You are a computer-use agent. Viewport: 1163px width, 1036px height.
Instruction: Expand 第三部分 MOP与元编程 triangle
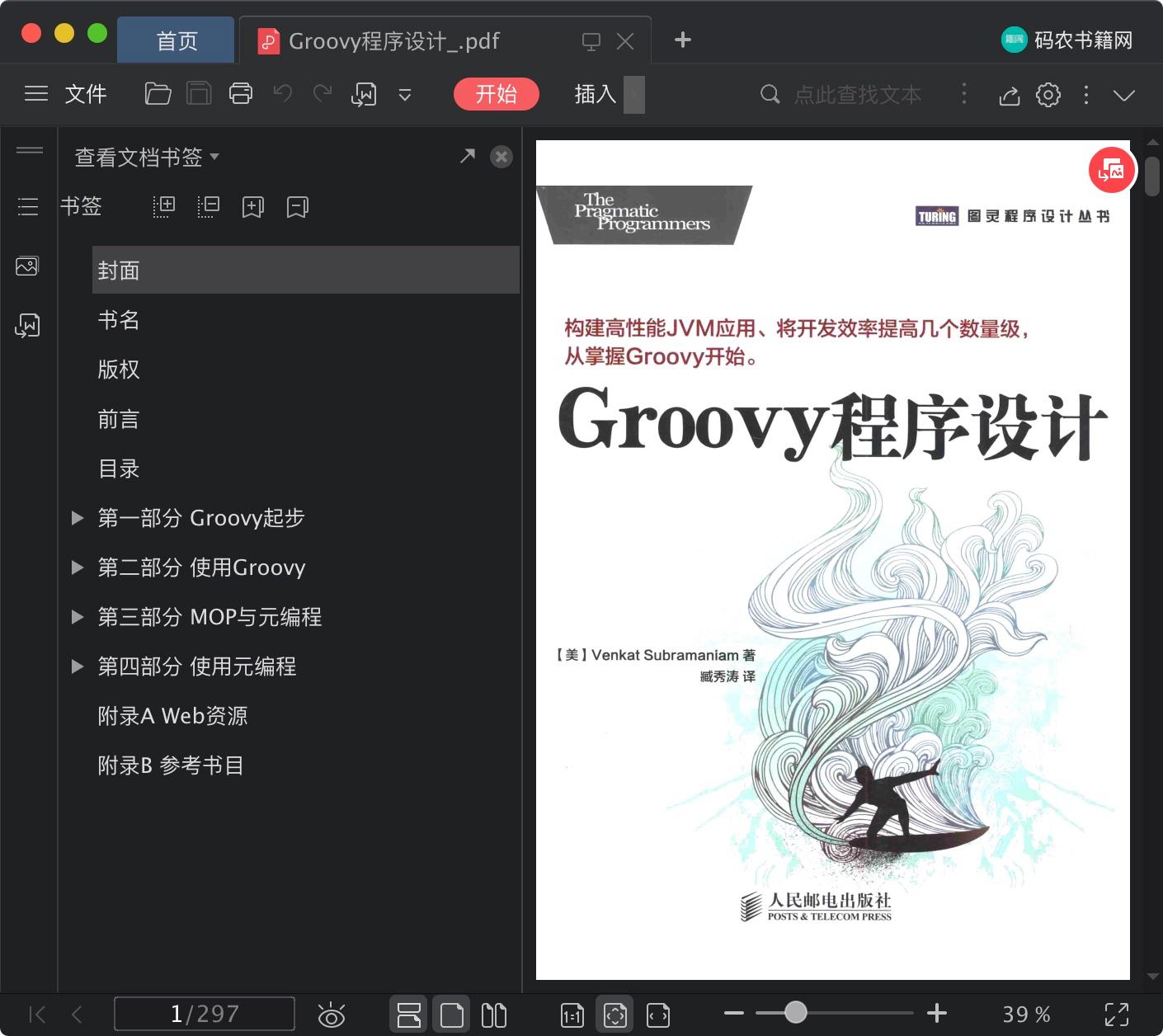coord(78,617)
